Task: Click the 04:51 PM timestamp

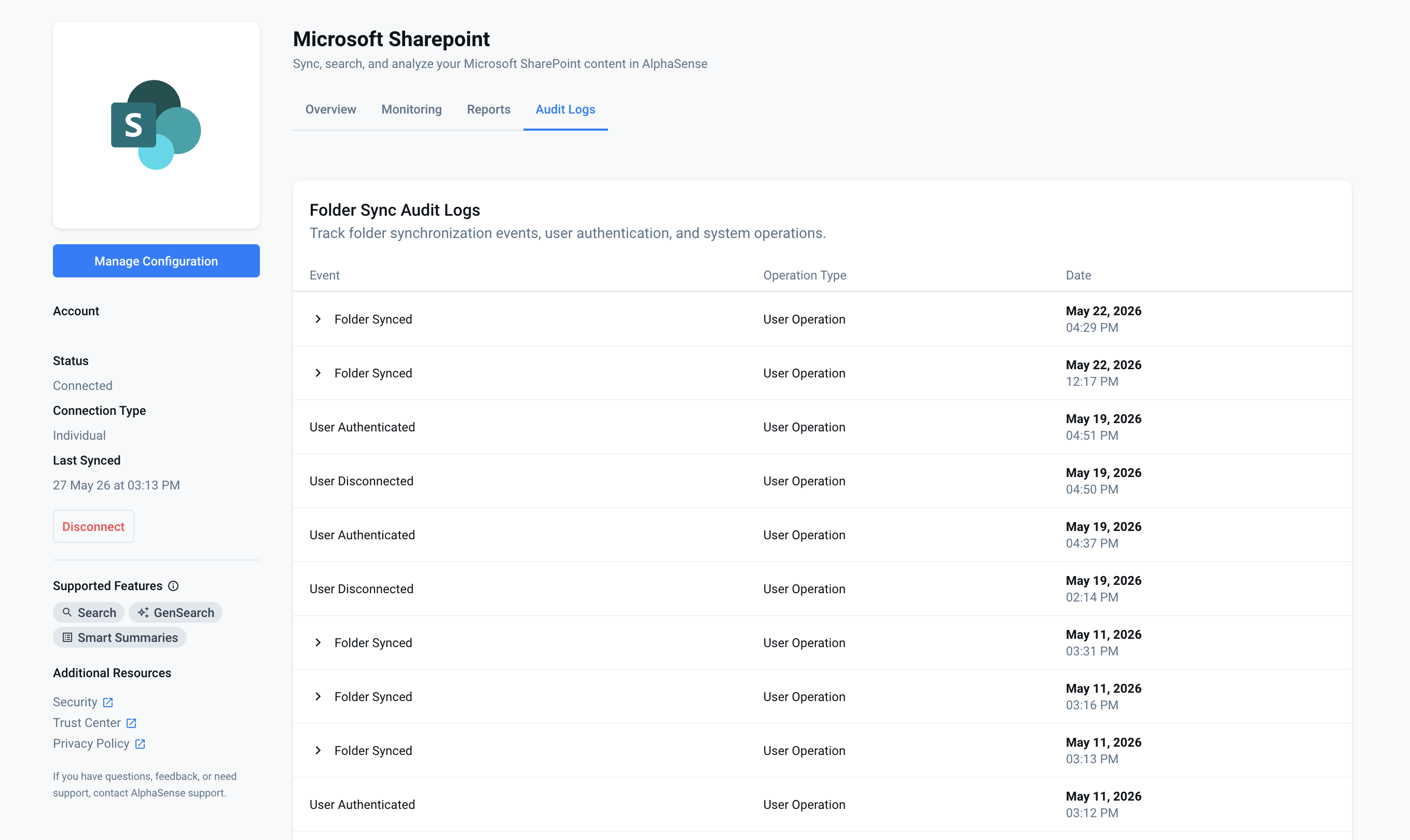Action: coord(1092,436)
